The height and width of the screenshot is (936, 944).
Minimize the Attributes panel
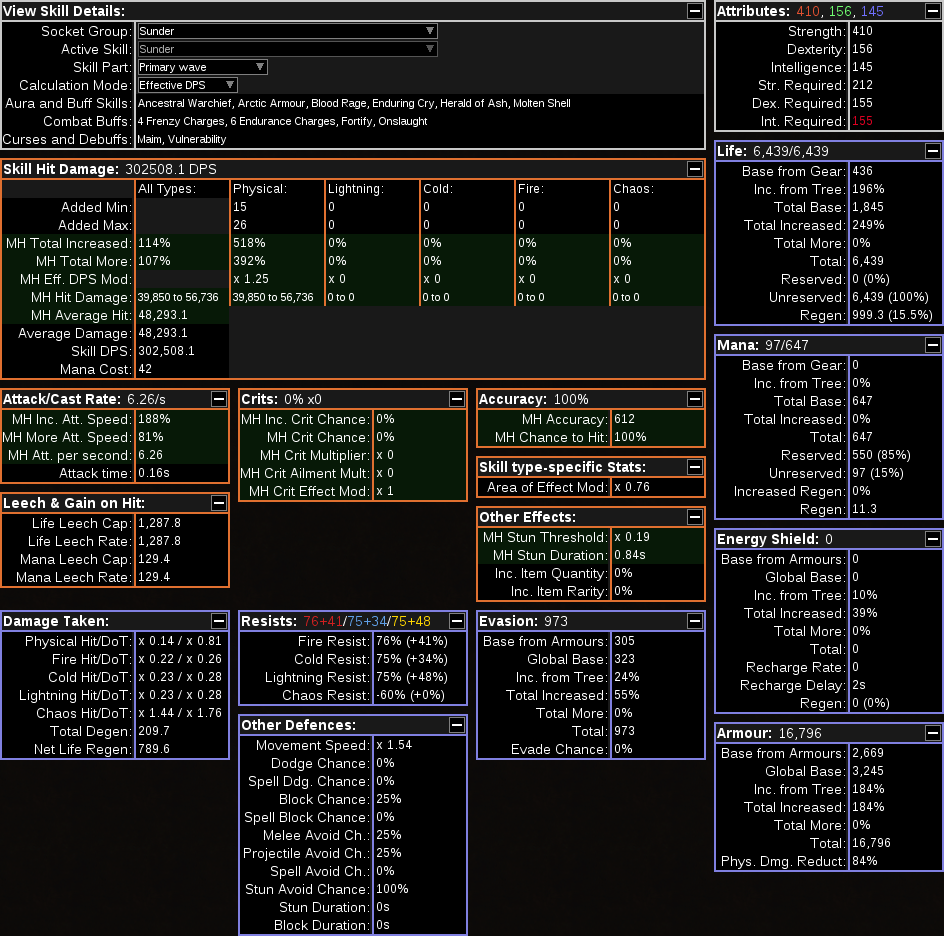[932, 11]
